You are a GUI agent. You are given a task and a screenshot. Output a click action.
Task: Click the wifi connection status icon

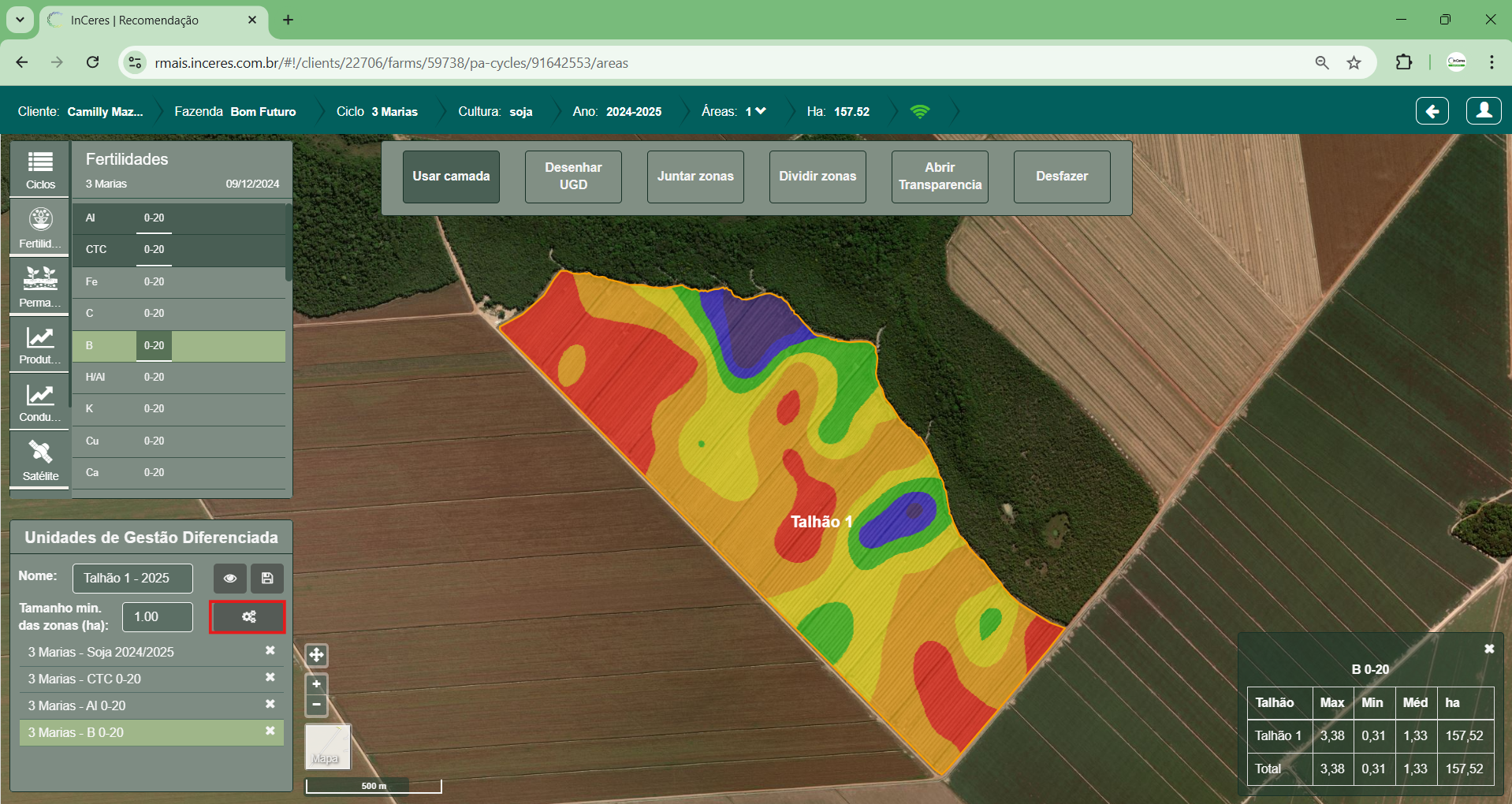[920, 111]
